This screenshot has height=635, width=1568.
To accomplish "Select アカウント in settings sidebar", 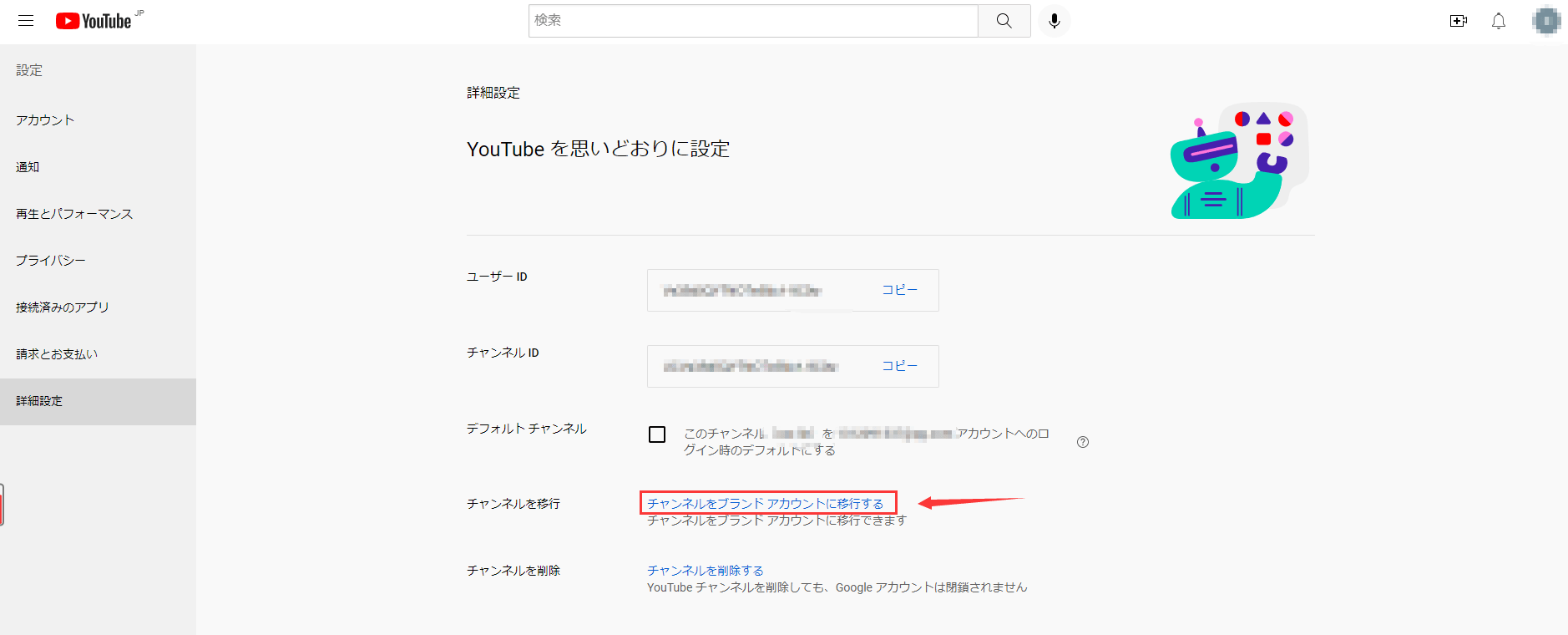I will coord(98,120).
